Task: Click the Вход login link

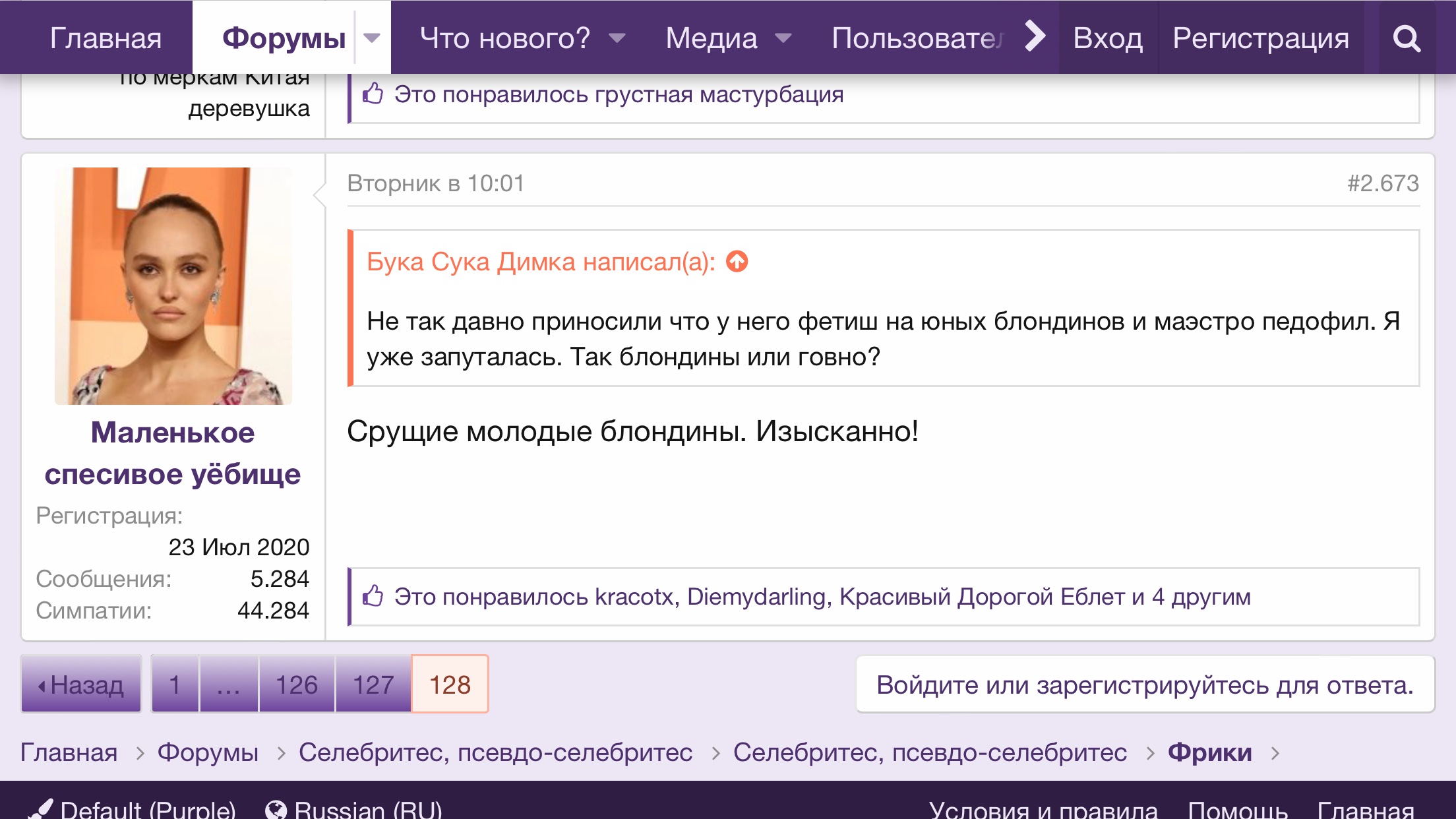Action: [x=1107, y=38]
